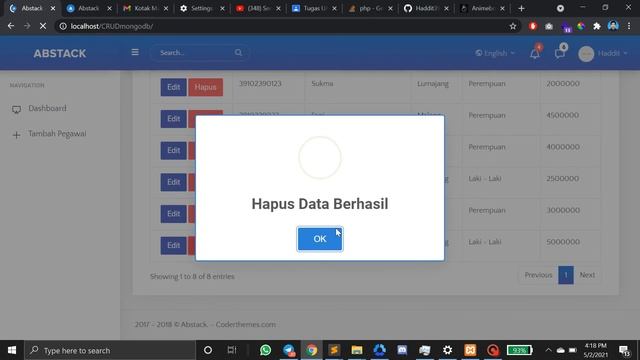
Task: Switch to the Settings browser tab
Action: [x=202, y=8]
